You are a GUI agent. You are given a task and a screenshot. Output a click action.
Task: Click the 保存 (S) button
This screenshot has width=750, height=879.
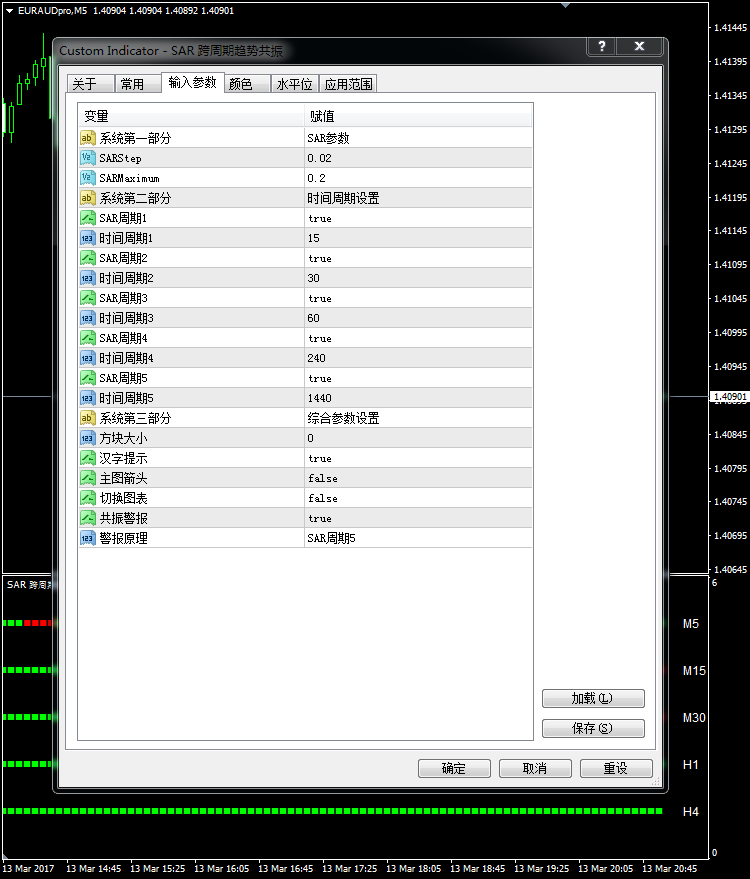point(593,728)
